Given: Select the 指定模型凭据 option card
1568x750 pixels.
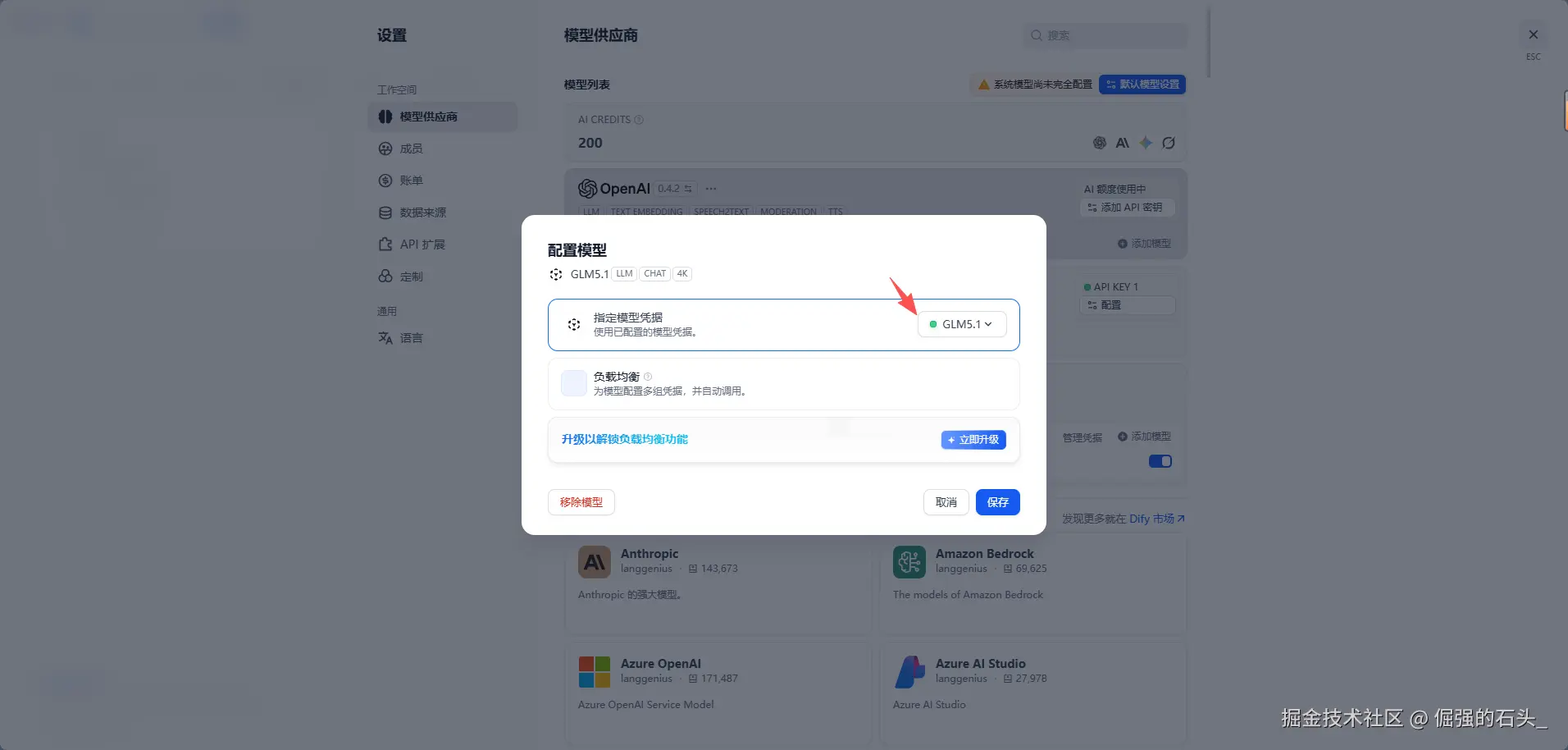Looking at the screenshot, I should [x=784, y=325].
